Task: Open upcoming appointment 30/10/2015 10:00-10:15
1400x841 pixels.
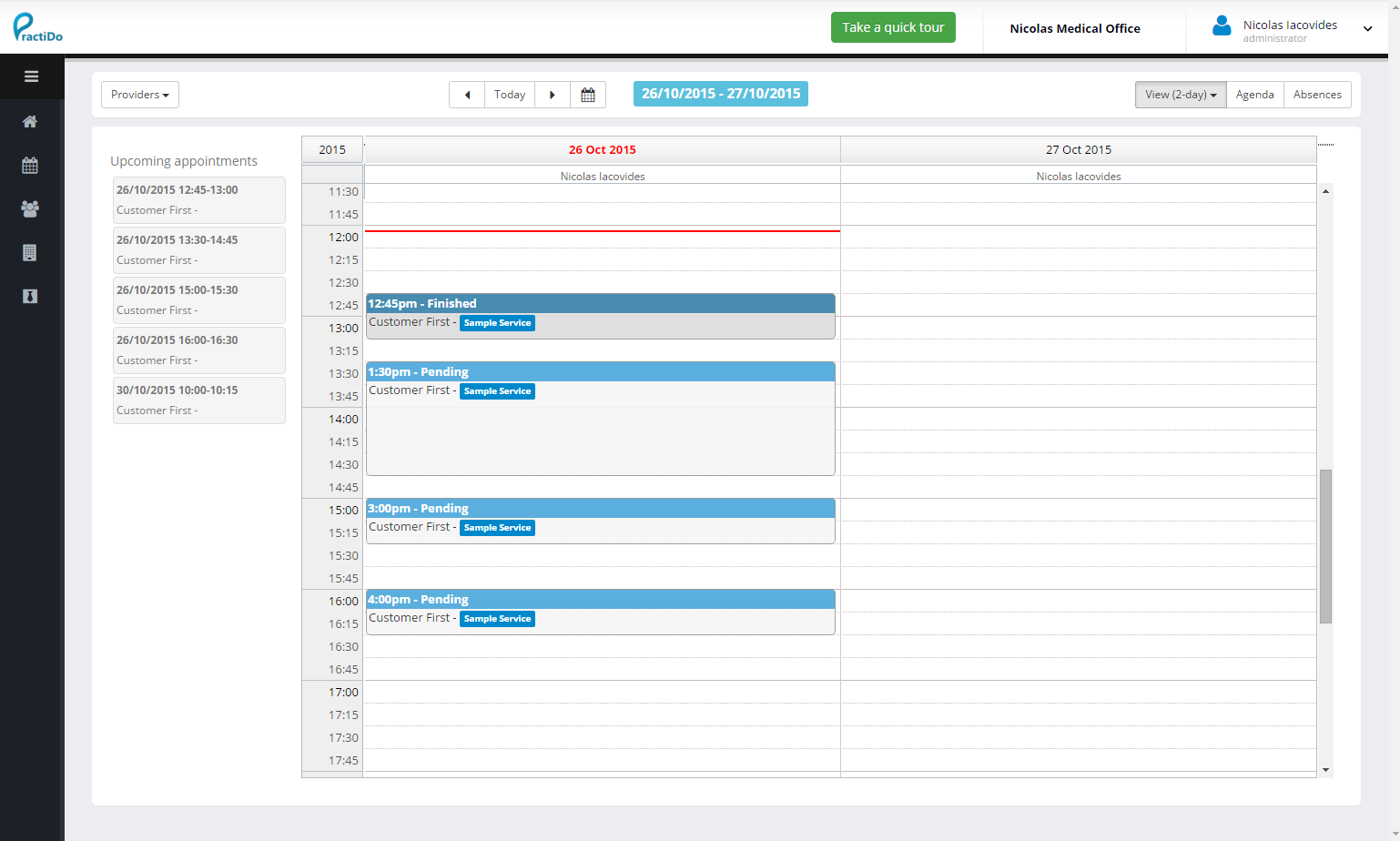Action: 199,400
